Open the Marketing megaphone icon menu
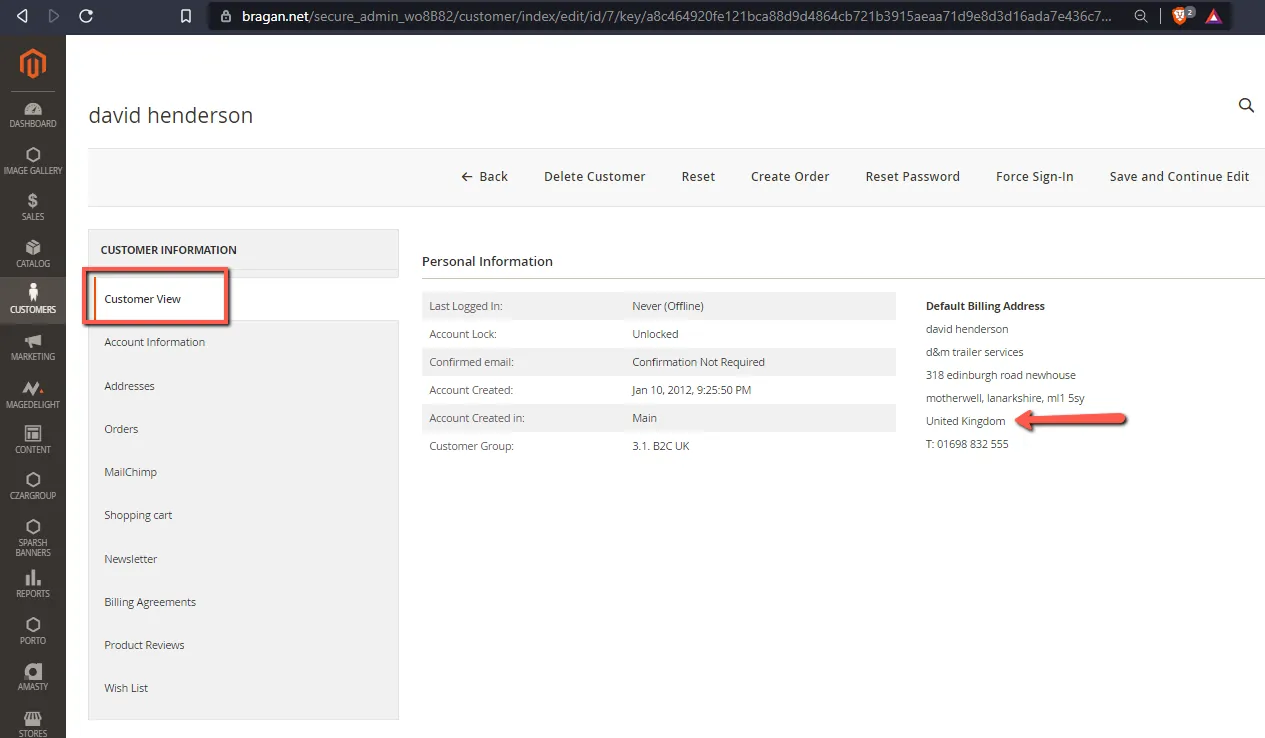The width and height of the screenshot is (1265, 738). click(x=33, y=347)
